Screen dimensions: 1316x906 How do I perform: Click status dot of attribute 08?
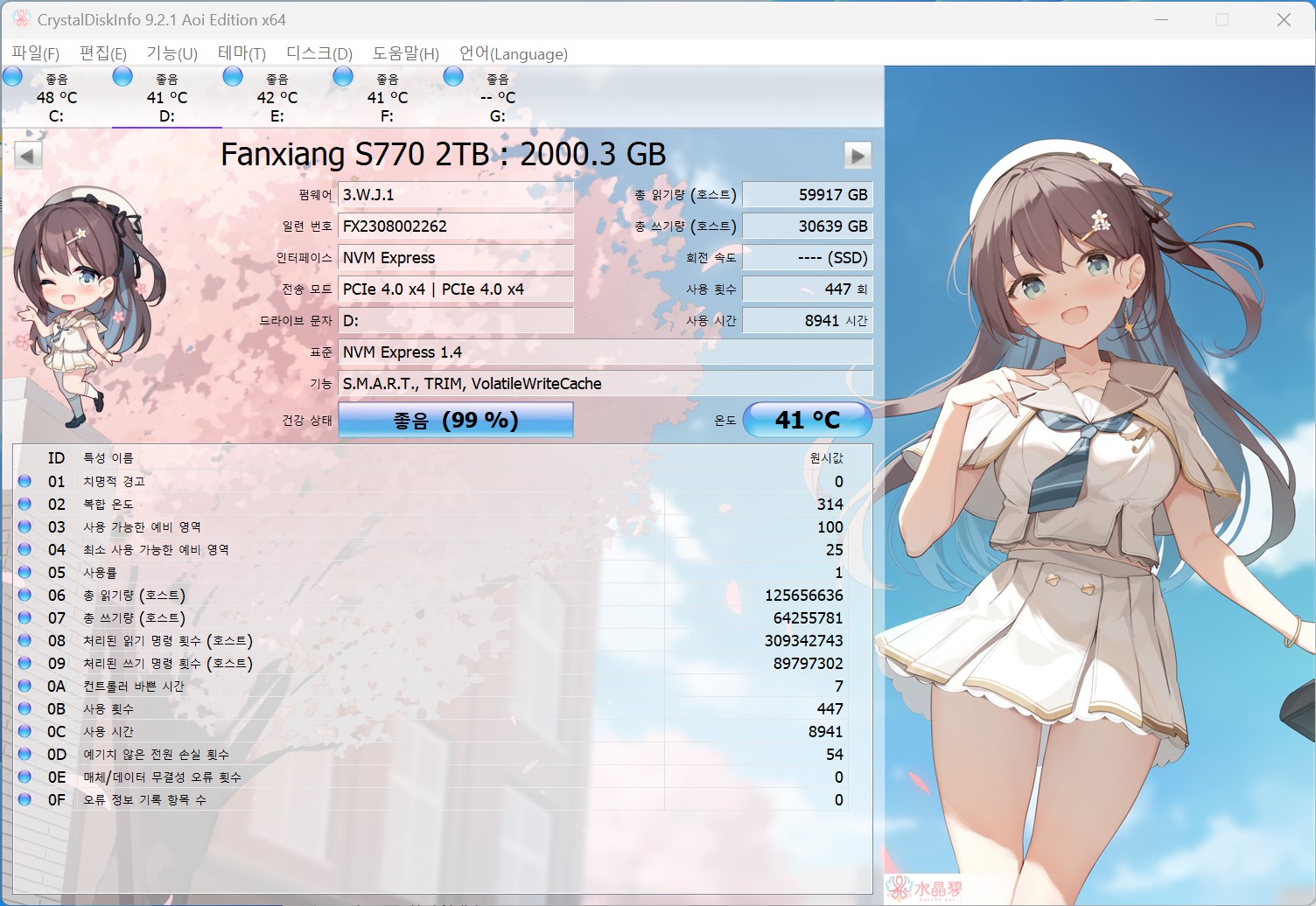pos(24,640)
